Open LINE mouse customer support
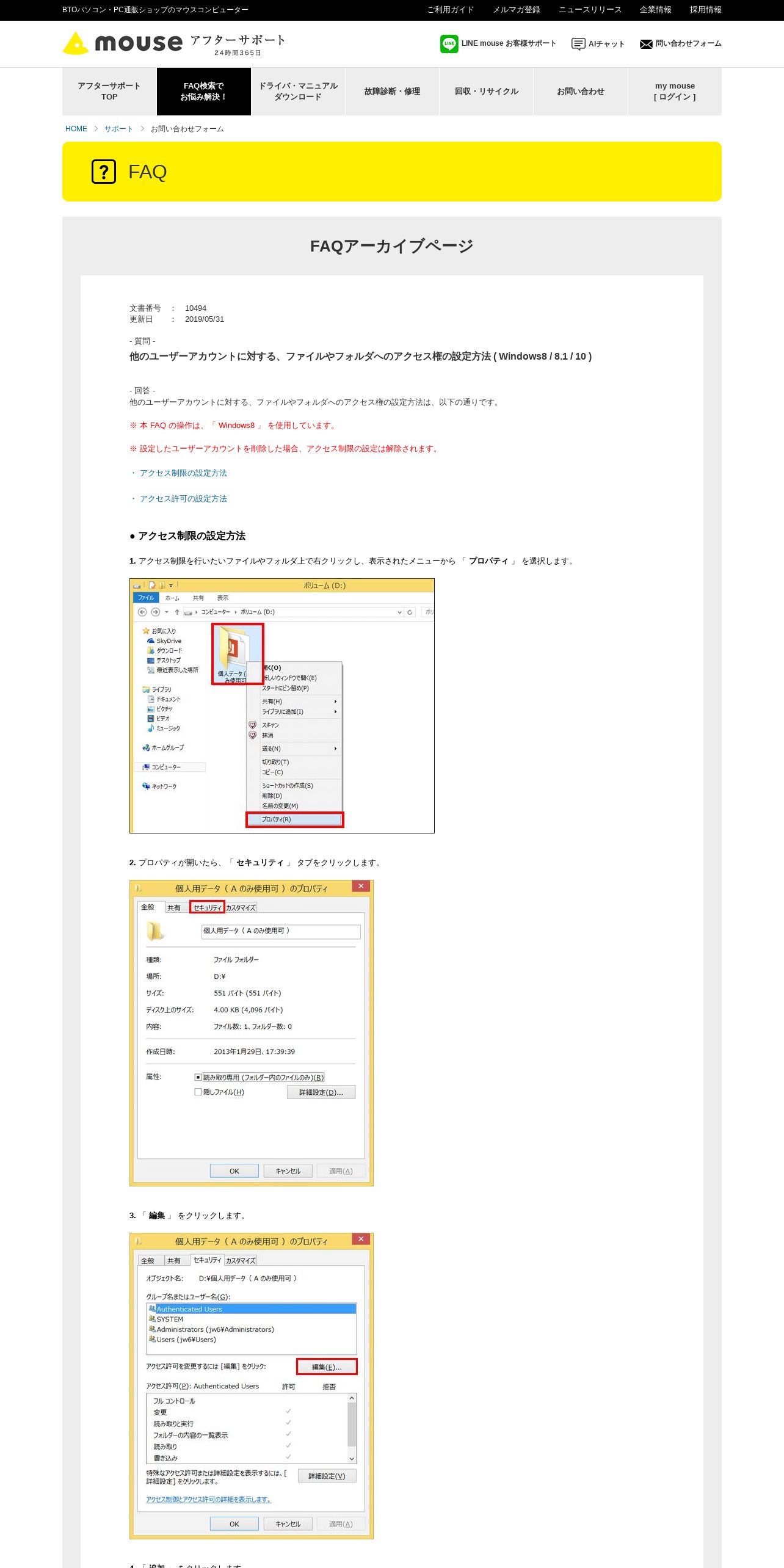 click(x=498, y=43)
